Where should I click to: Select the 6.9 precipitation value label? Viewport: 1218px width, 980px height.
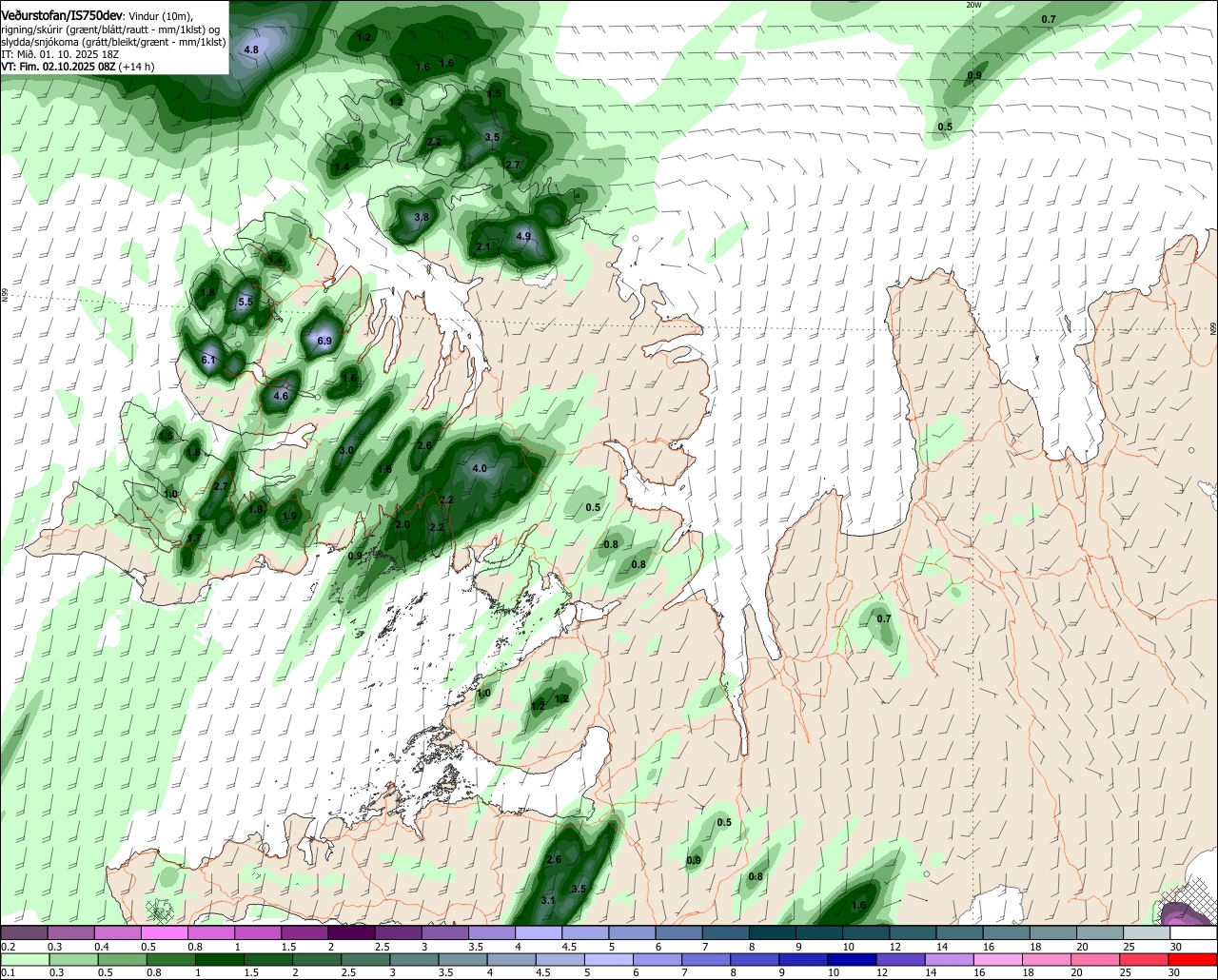(x=324, y=341)
